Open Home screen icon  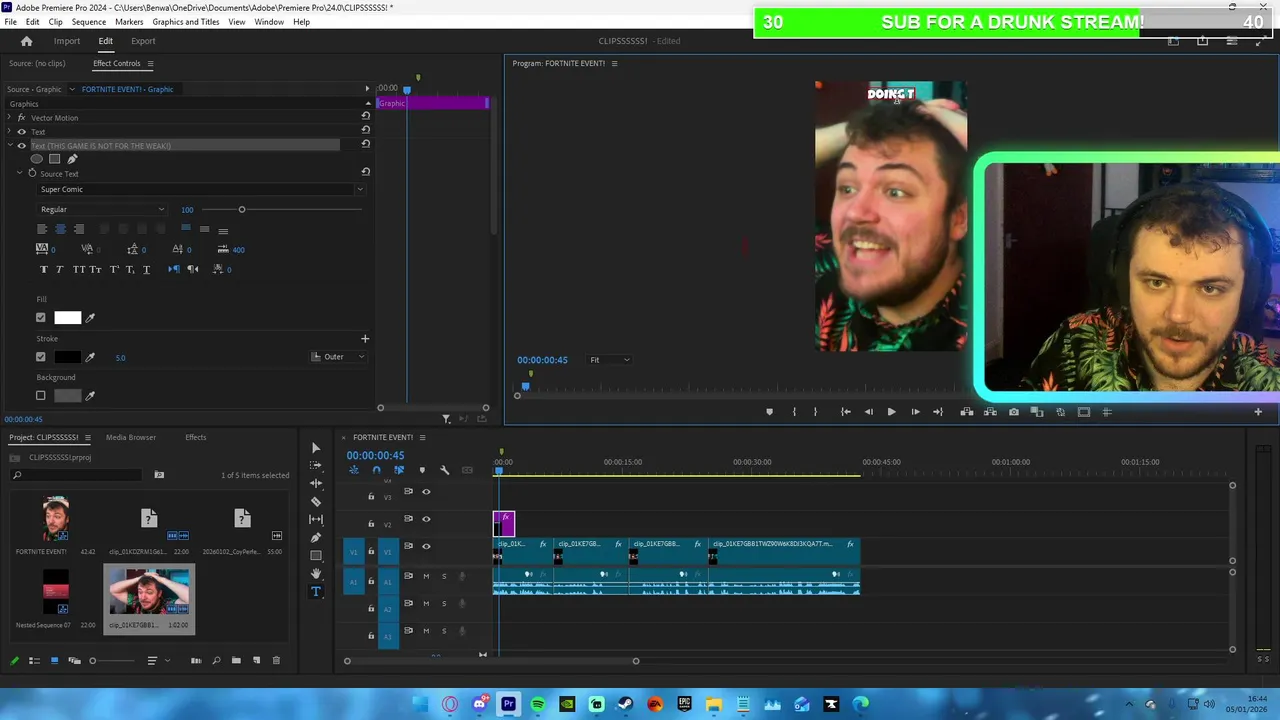coord(27,41)
